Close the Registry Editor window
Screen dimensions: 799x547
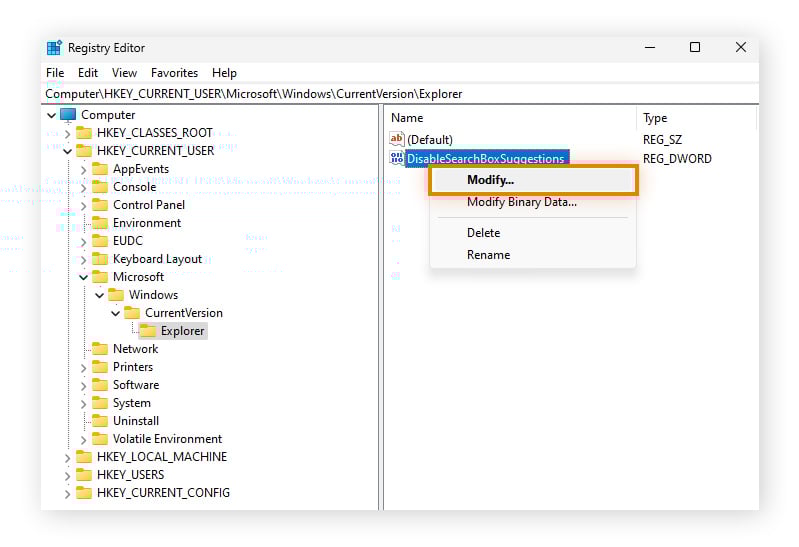tap(740, 47)
